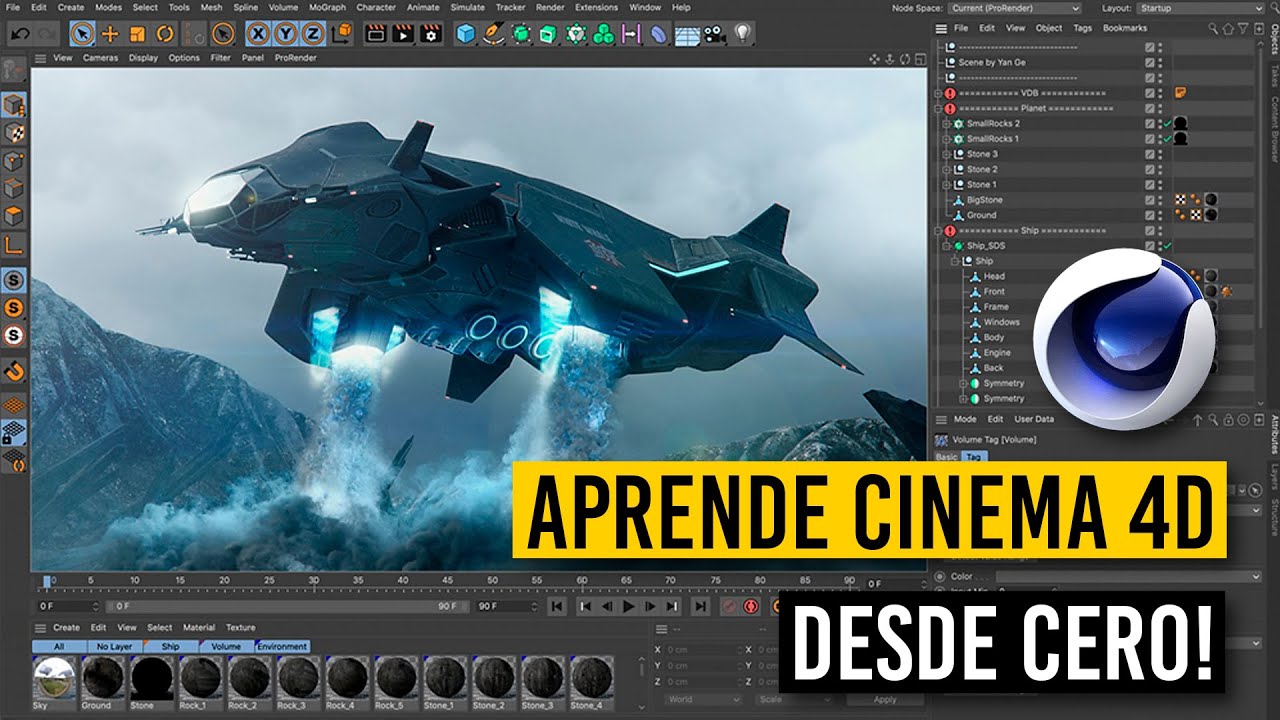
Task: Click the Extrude generator icon
Action: (547, 33)
